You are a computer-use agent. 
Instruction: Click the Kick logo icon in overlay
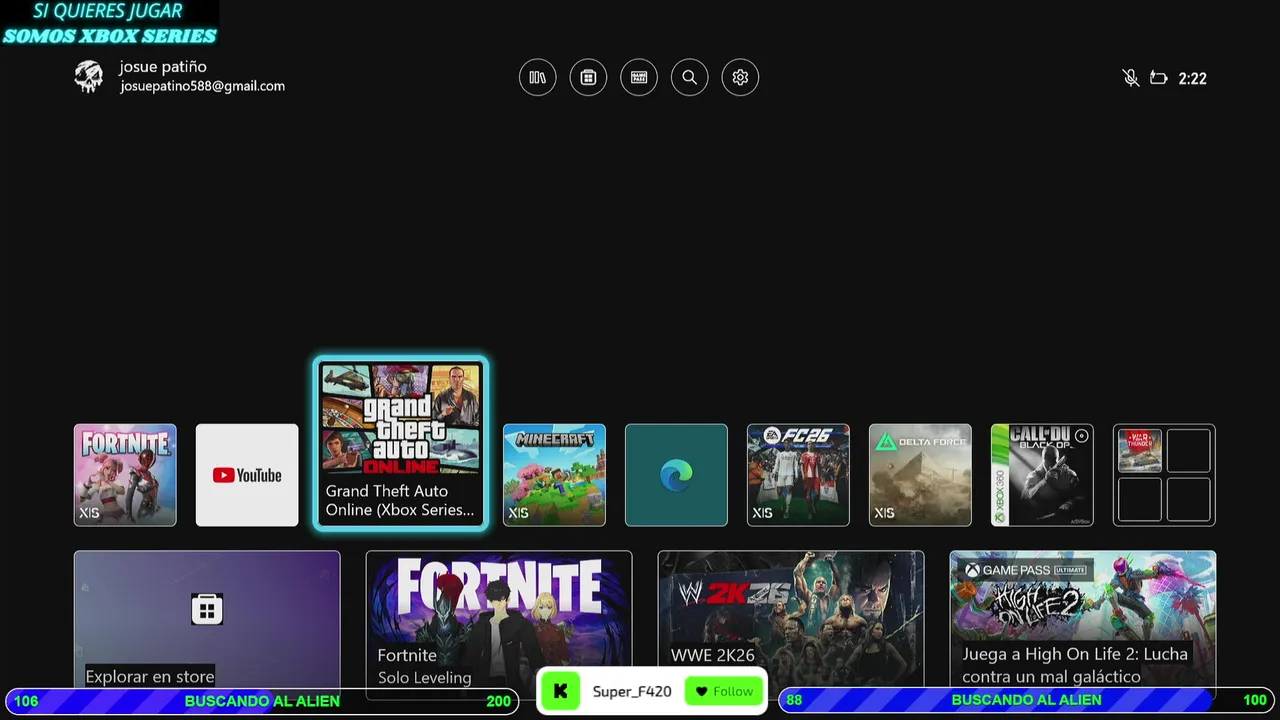560,691
